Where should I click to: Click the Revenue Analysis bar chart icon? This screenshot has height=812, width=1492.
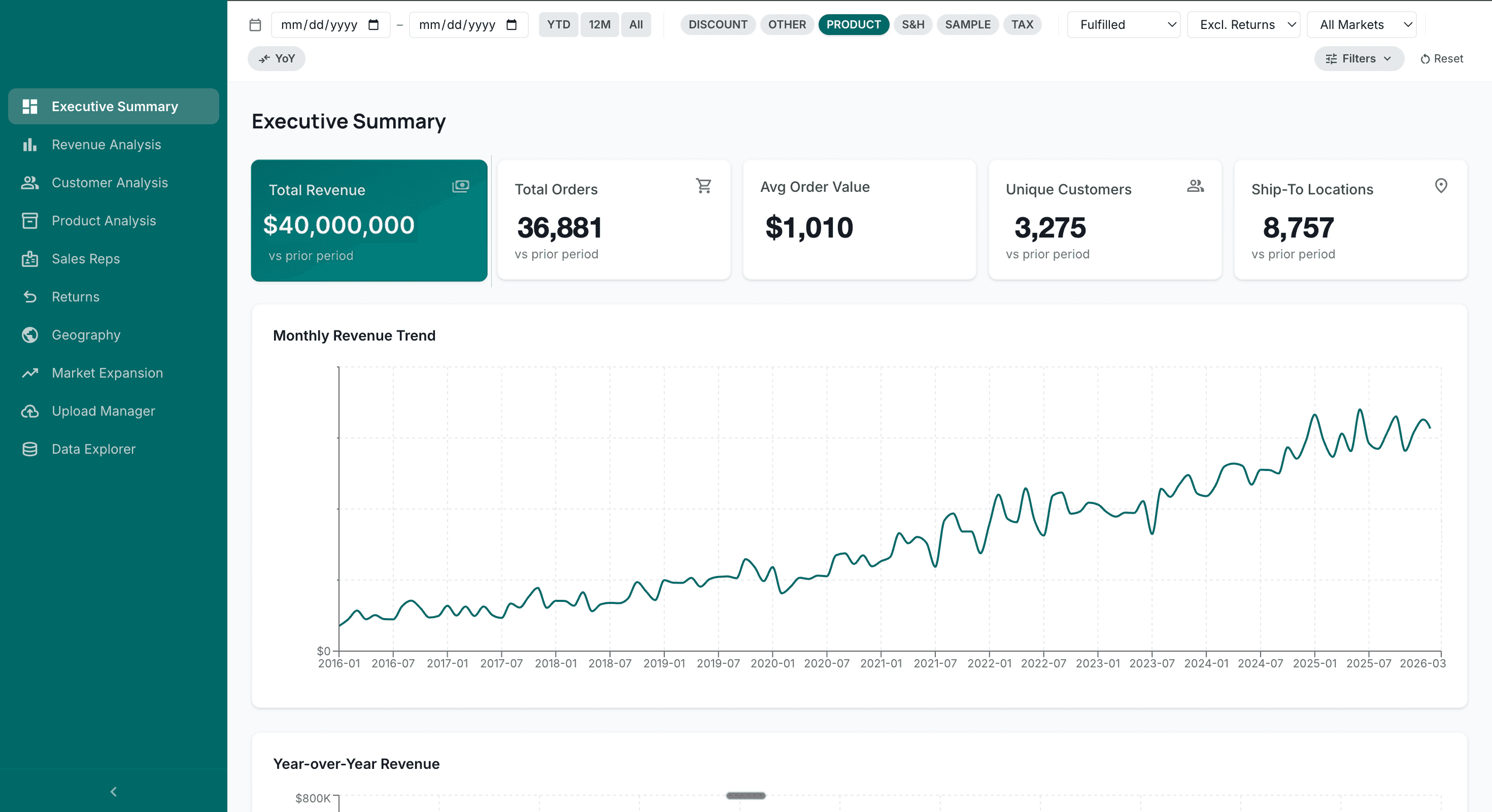29,145
